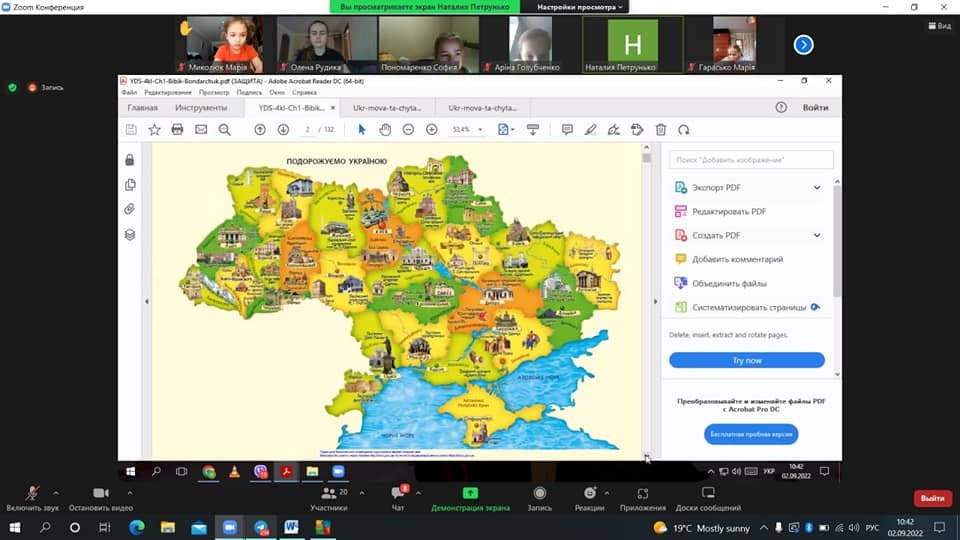Click the scrolling mode icon
Image resolution: width=960 pixels, height=540 pixels.
[x=533, y=130]
